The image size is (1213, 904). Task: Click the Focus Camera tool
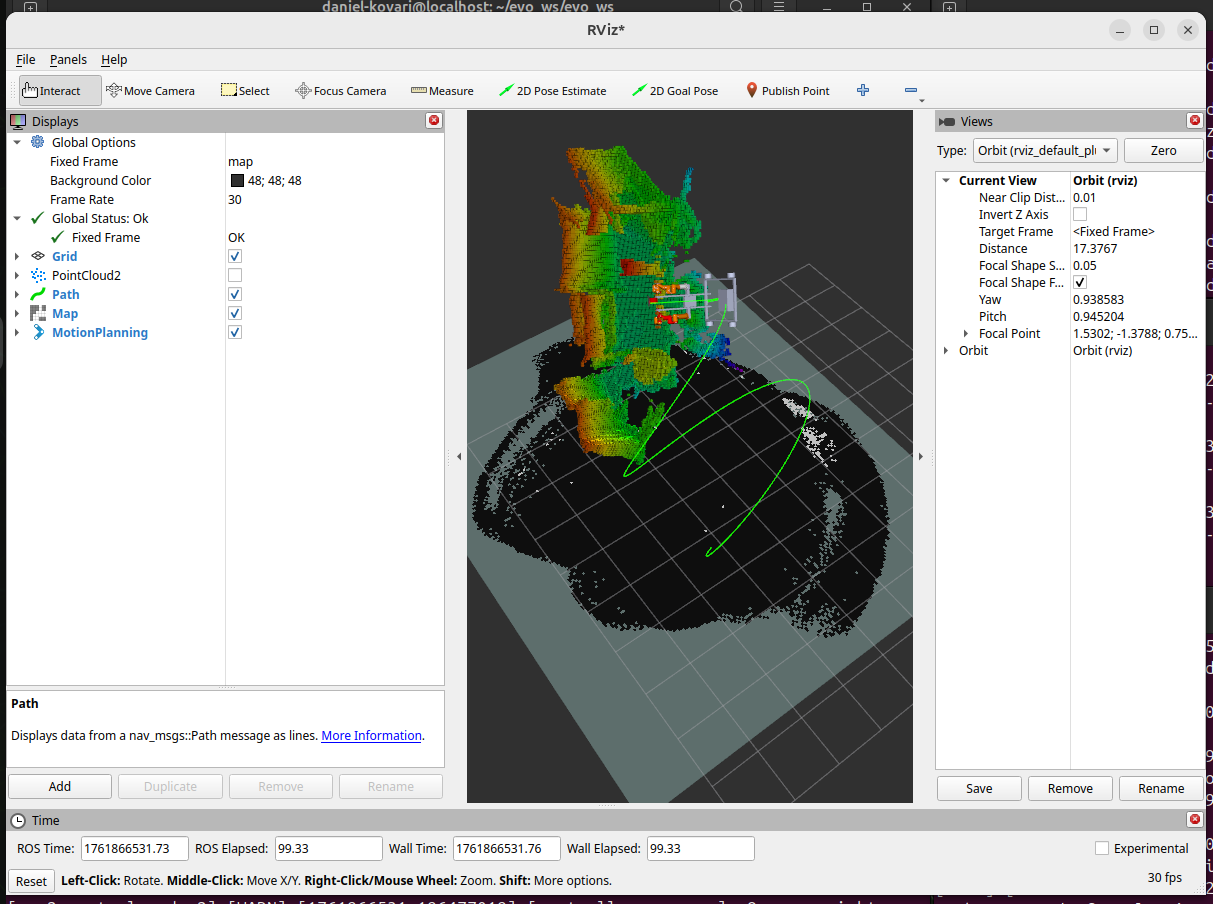pos(340,91)
